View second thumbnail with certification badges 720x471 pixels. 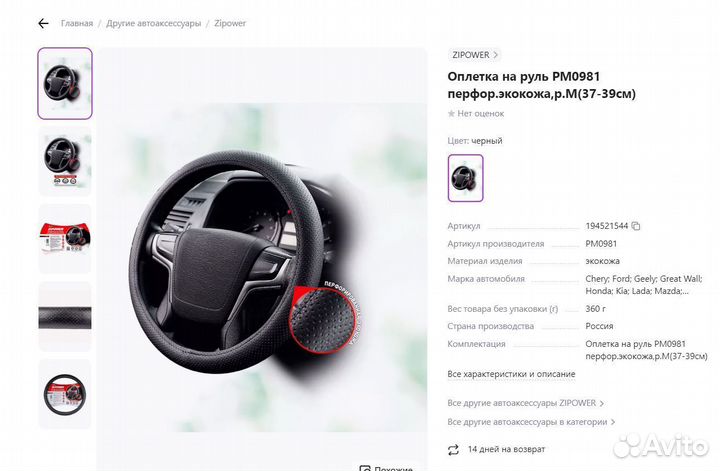point(65,162)
